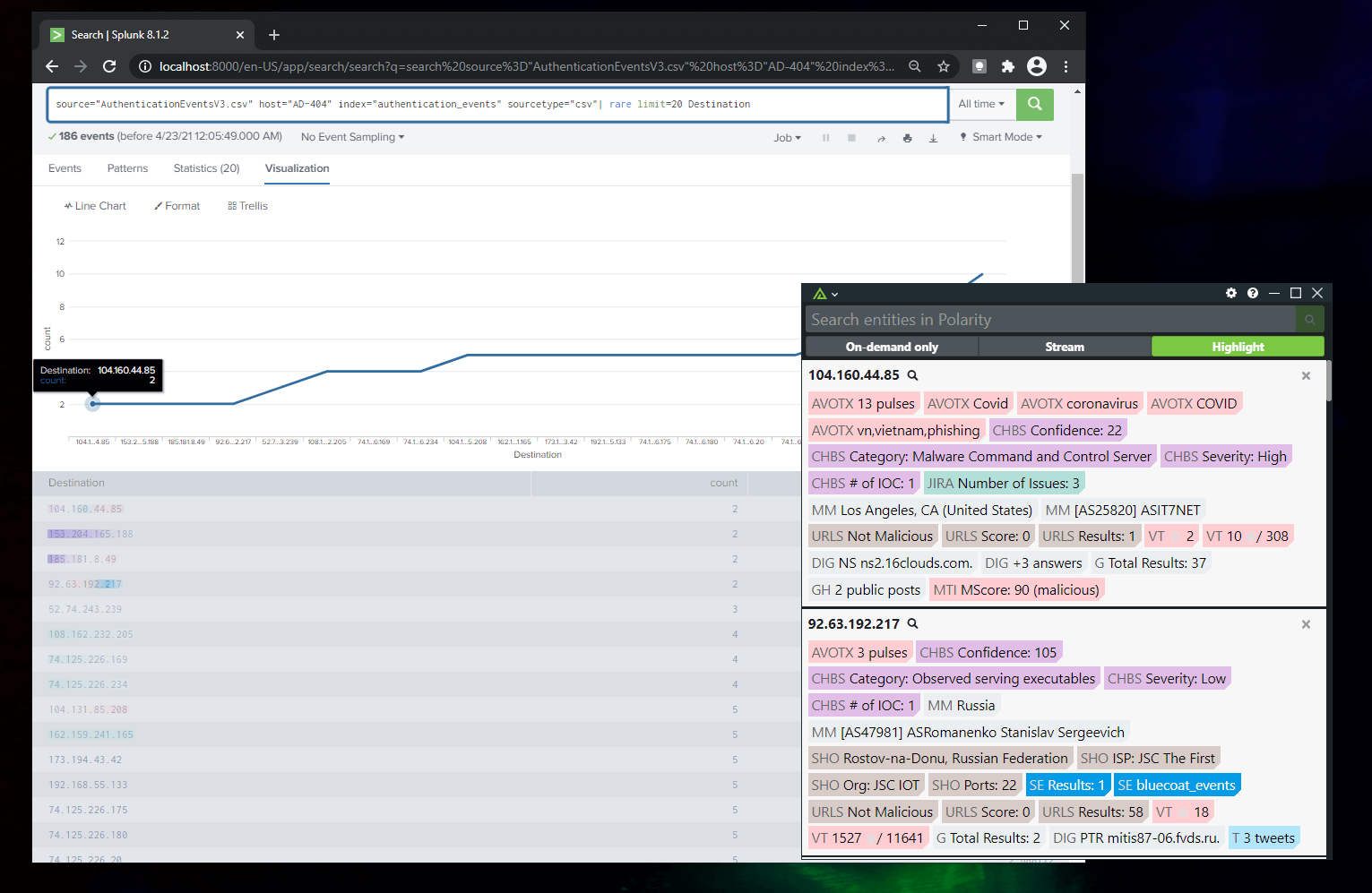This screenshot has height=893, width=1372.
Task: Open browser extensions puzzle icon
Action: (1008, 66)
